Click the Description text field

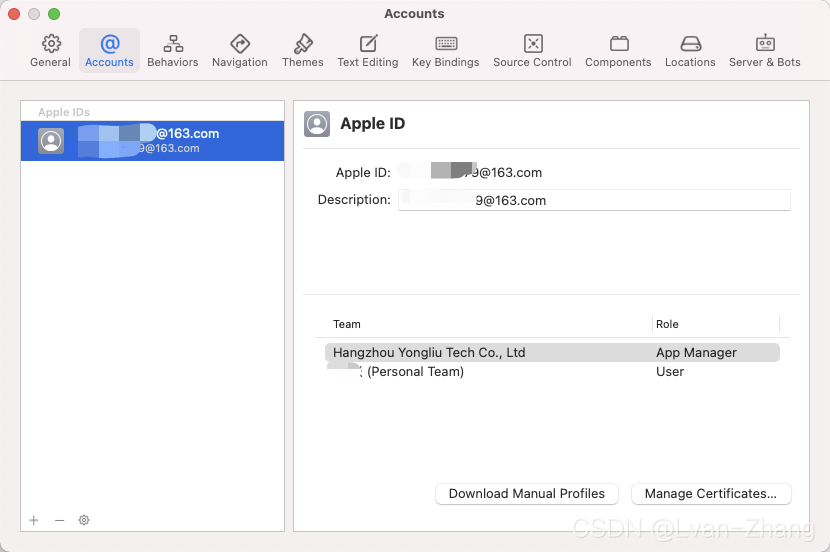pyautogui.click(x=594, y=200)
